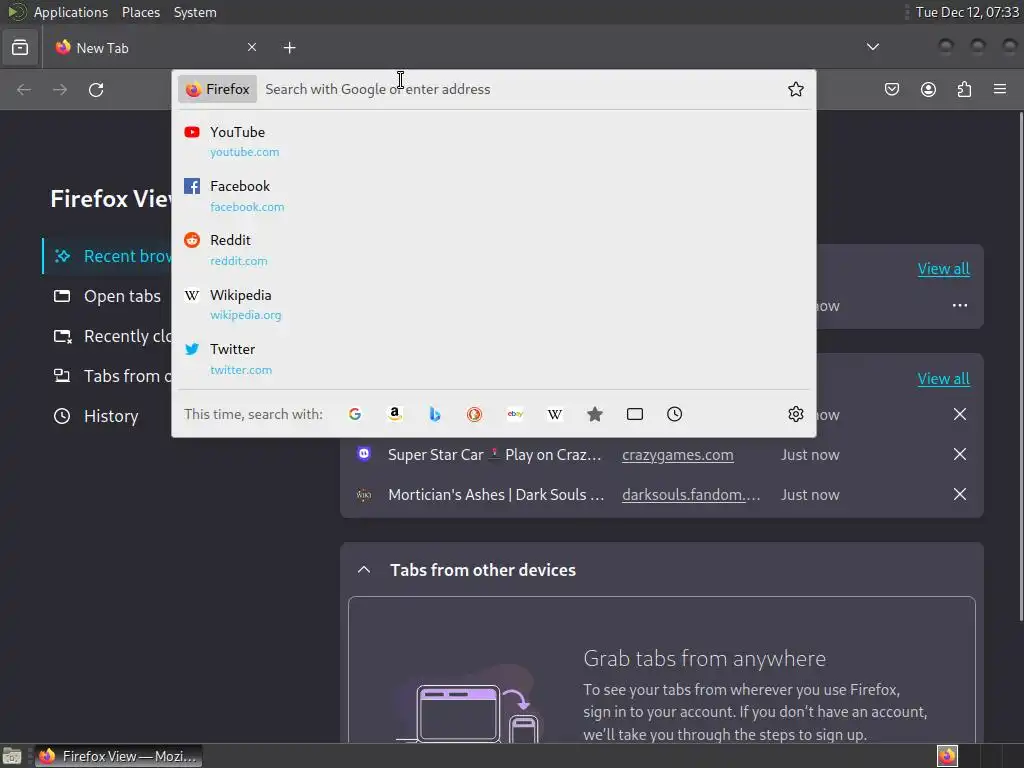This screenshot has height=768, width=1024.
Task: Click the Firefox workspace icon in bottom panel
Action: (x=947, y=756)
